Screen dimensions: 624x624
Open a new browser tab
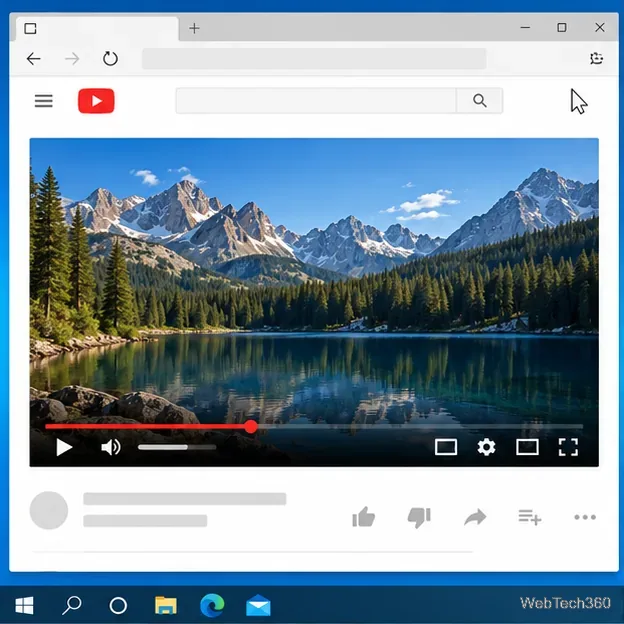[194, 28]
